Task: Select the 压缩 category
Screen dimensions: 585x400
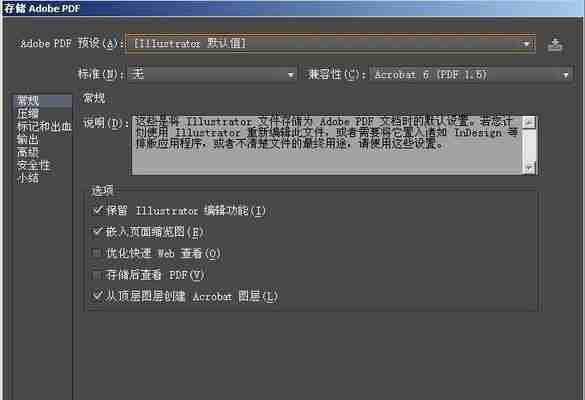Action: (28, 113)
